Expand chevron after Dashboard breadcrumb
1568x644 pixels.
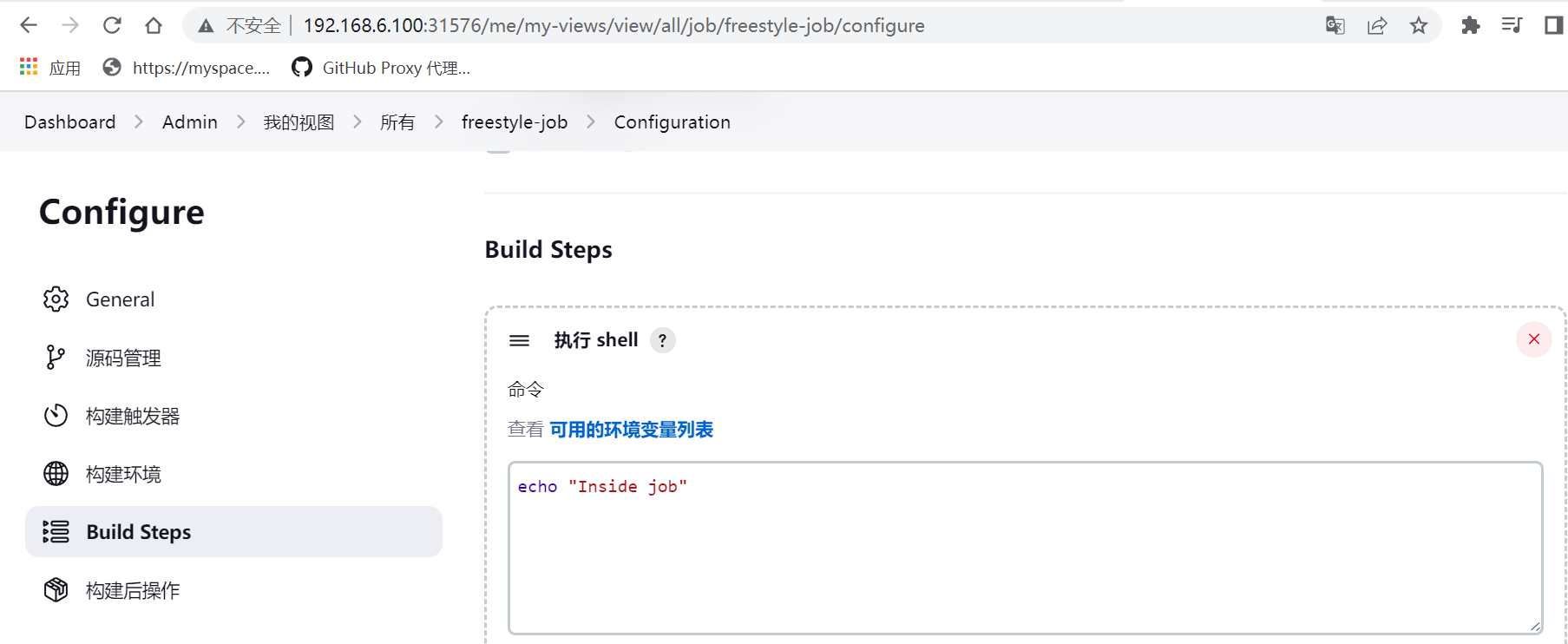click(139, 122)
